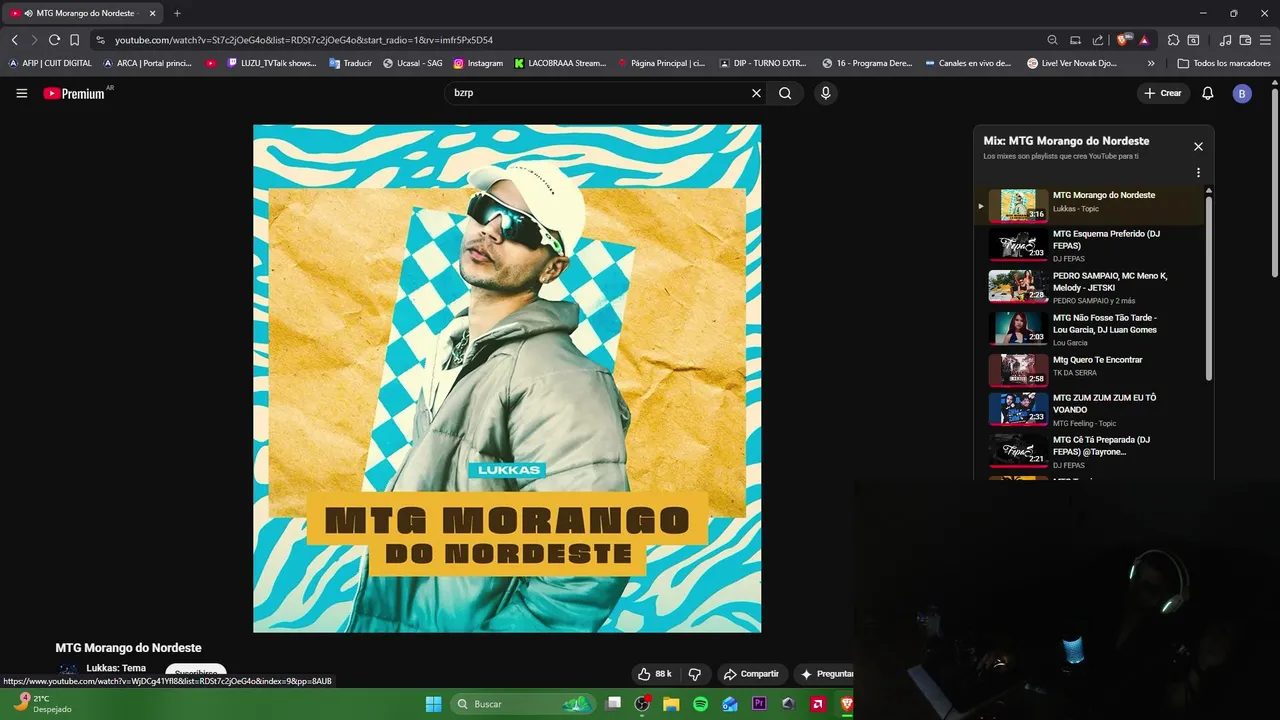
Task: Open the Lukkas: Tema channel
Action: click(x=116, y=668)
